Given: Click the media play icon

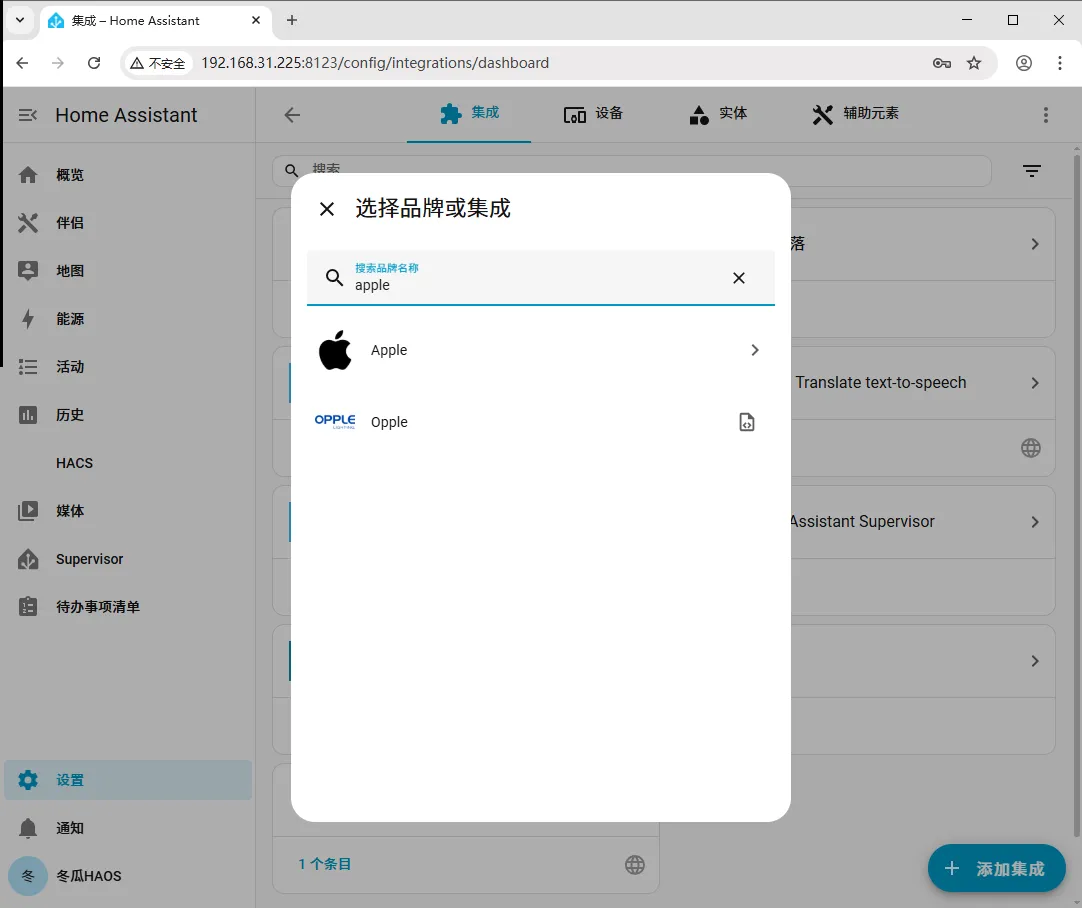Looking at the screenshot, I should 28,511.
